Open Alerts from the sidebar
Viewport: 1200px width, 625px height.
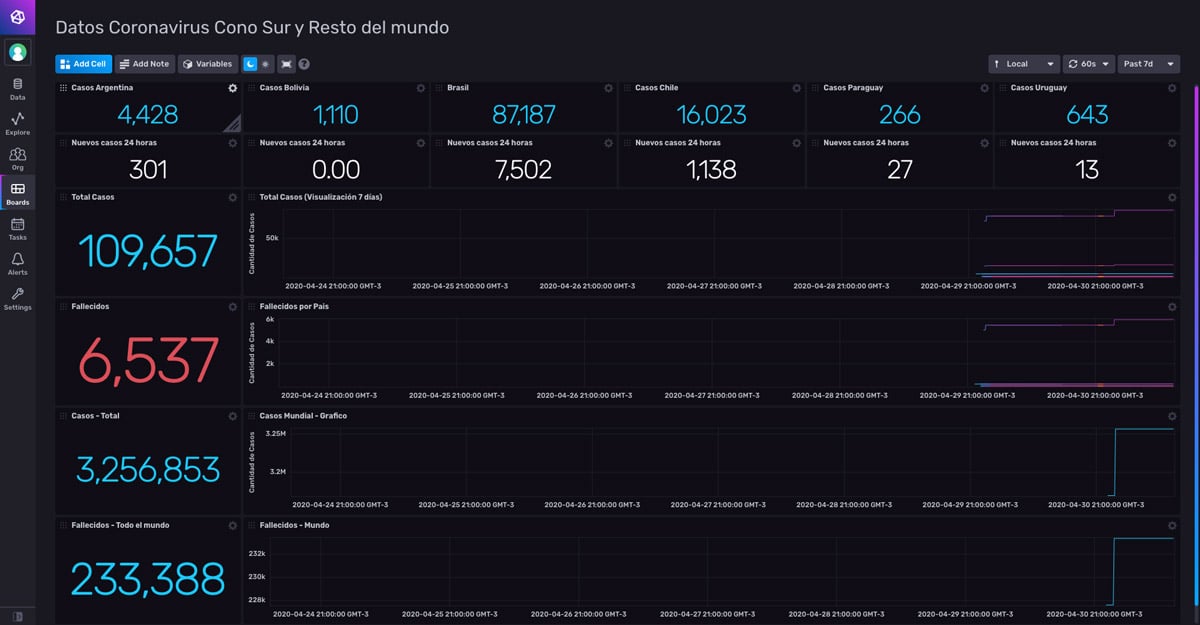[17, 262]
